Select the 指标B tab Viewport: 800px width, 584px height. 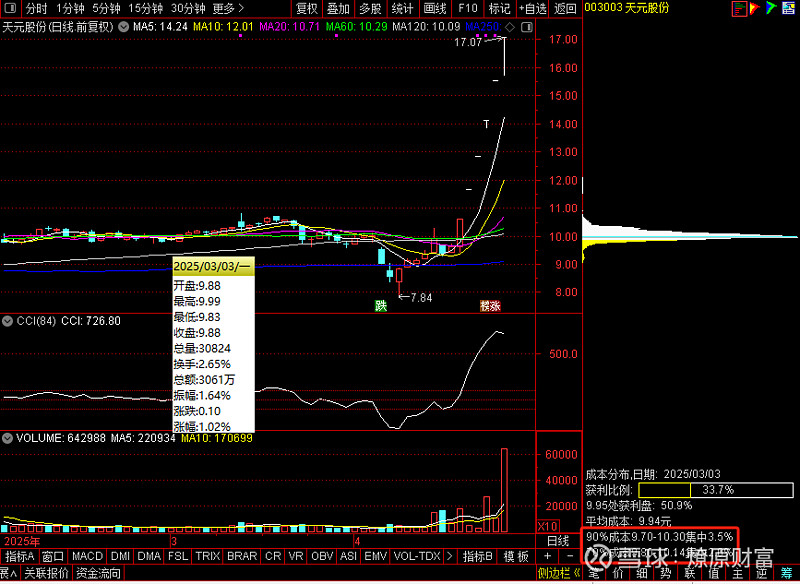[478, 556]
